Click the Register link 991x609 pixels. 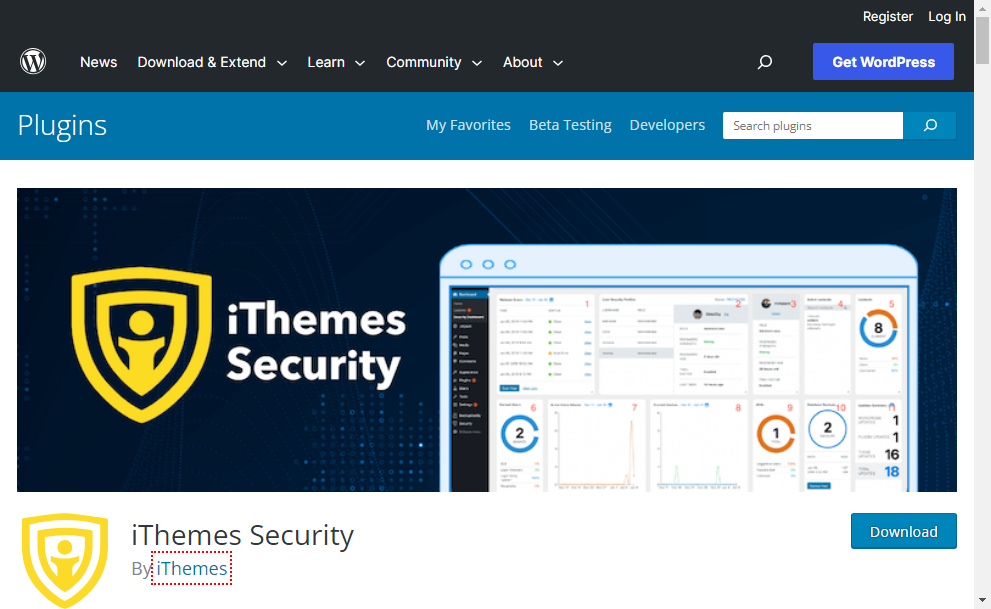(887, 16)
